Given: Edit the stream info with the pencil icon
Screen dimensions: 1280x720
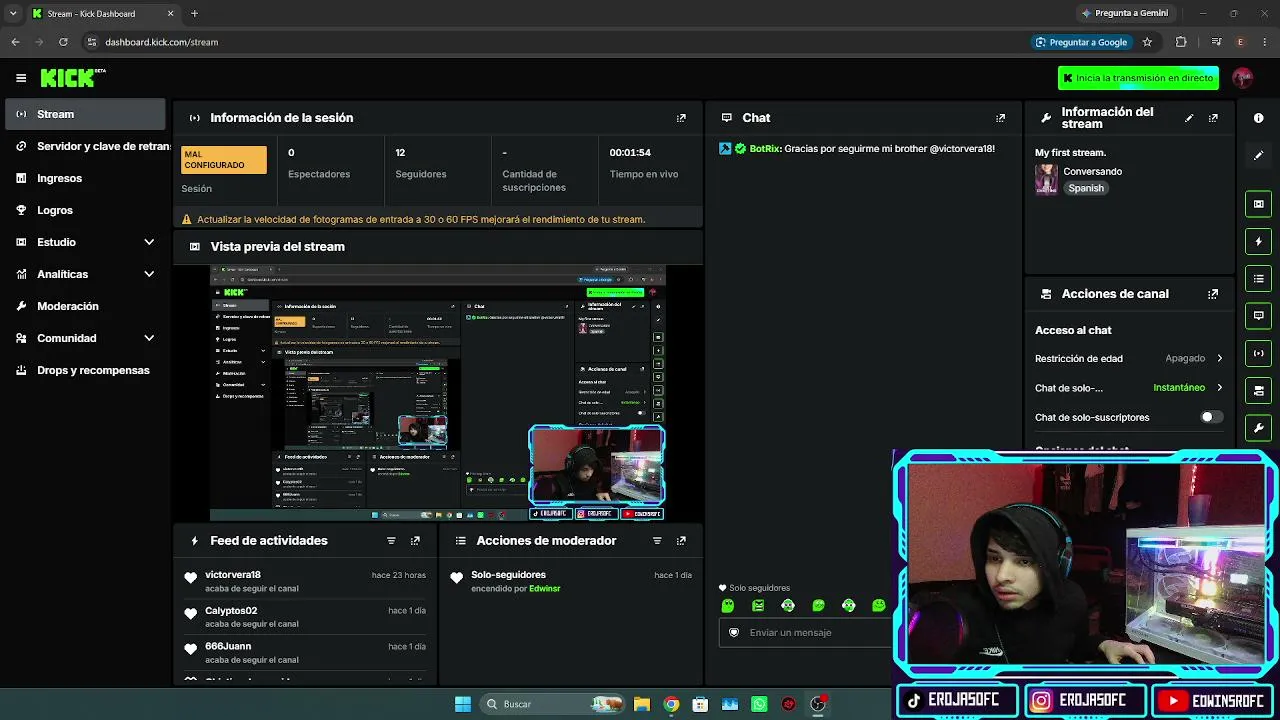Looking at the screenshot, I should tap(1189, 118).
